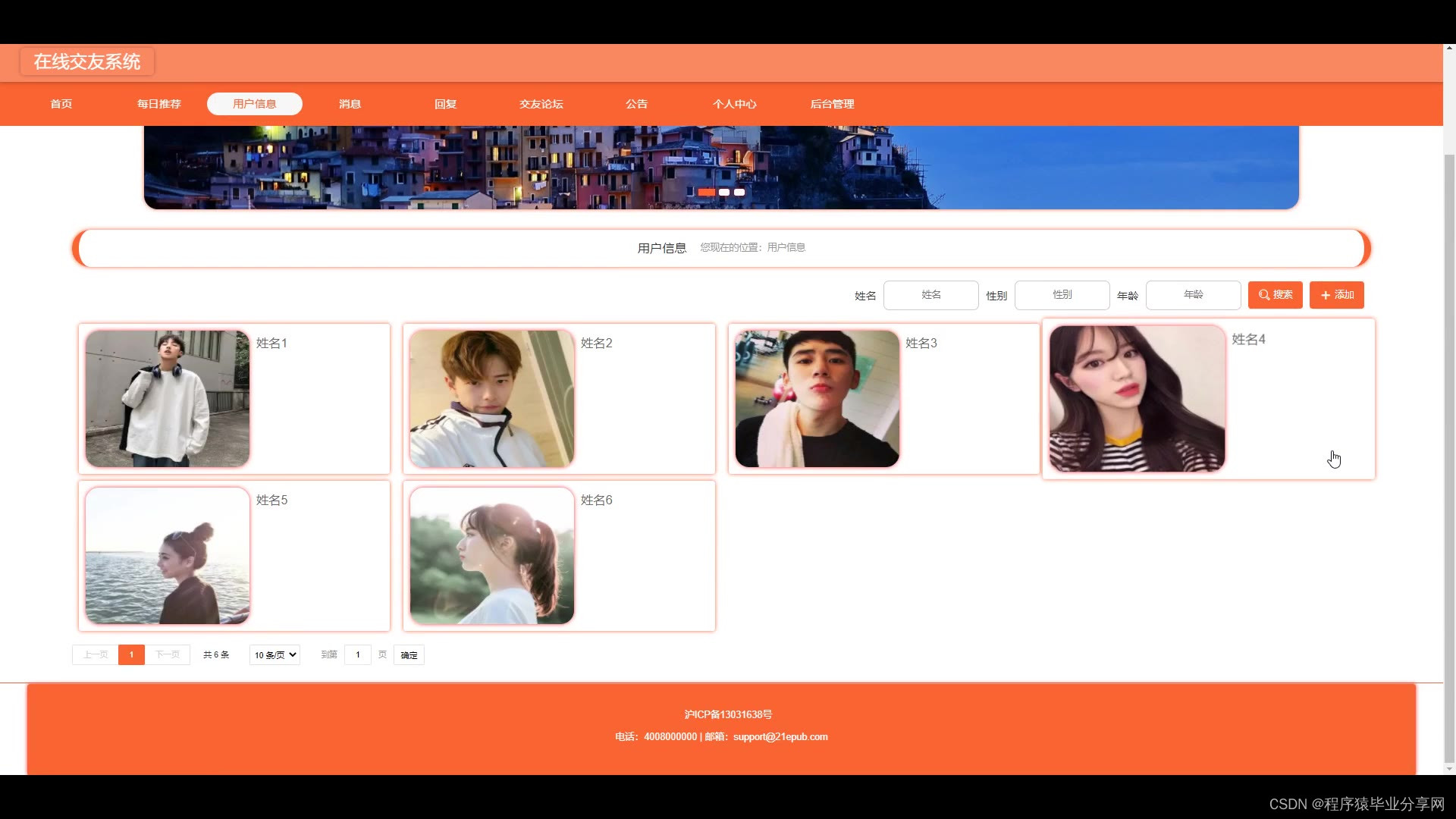Click the vertical page scrollbar

pos(1449,455)
